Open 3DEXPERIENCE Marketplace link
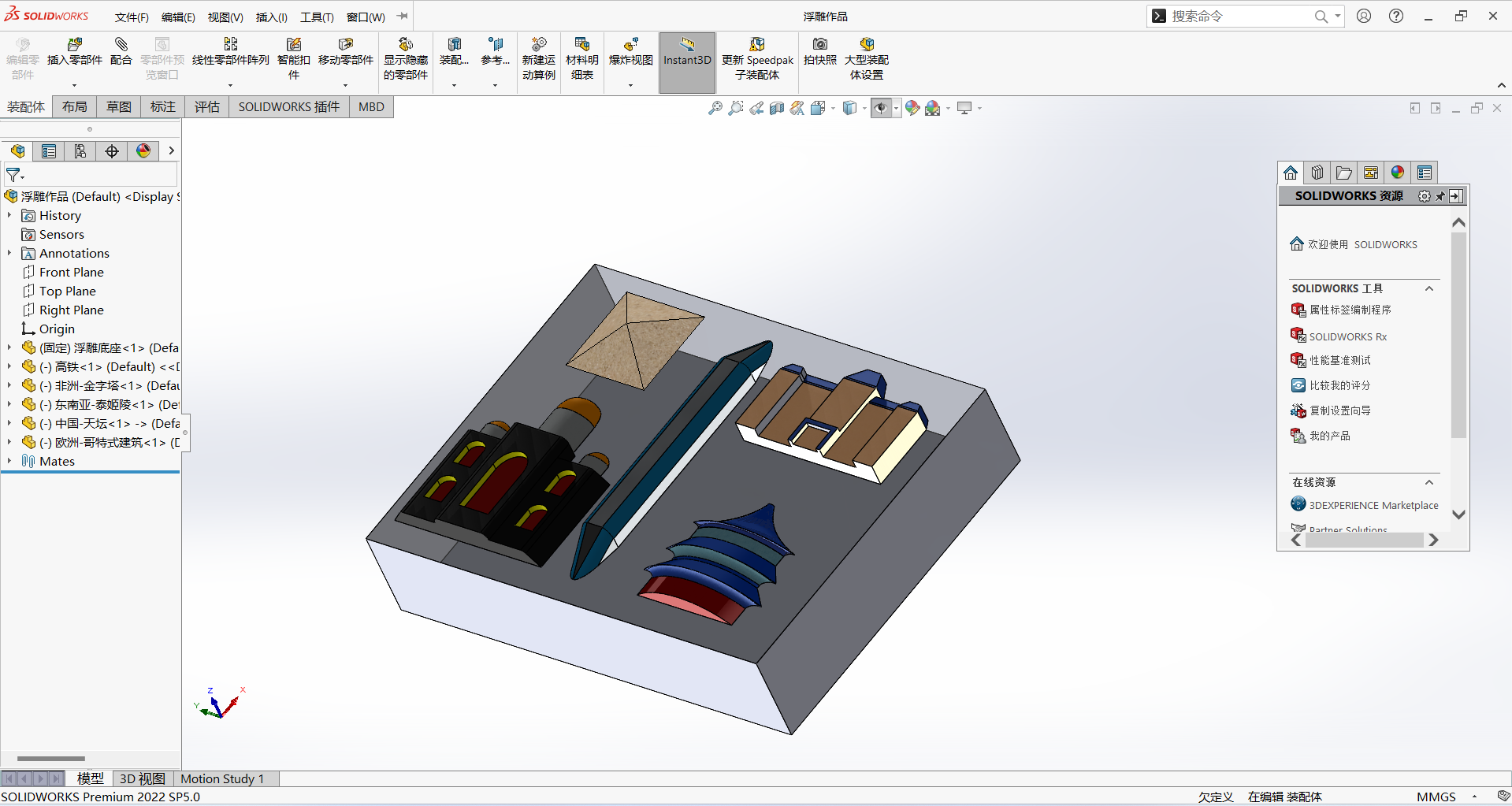 point(1365,505)
